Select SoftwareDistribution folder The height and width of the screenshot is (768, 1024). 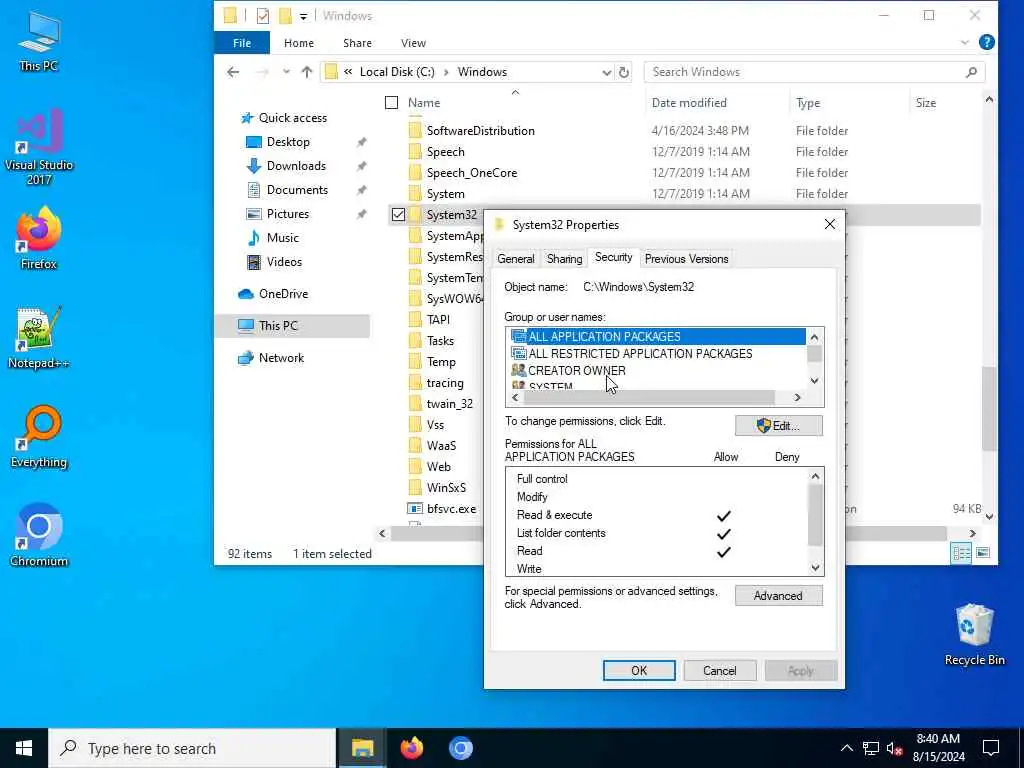click(x=481, y=131)
